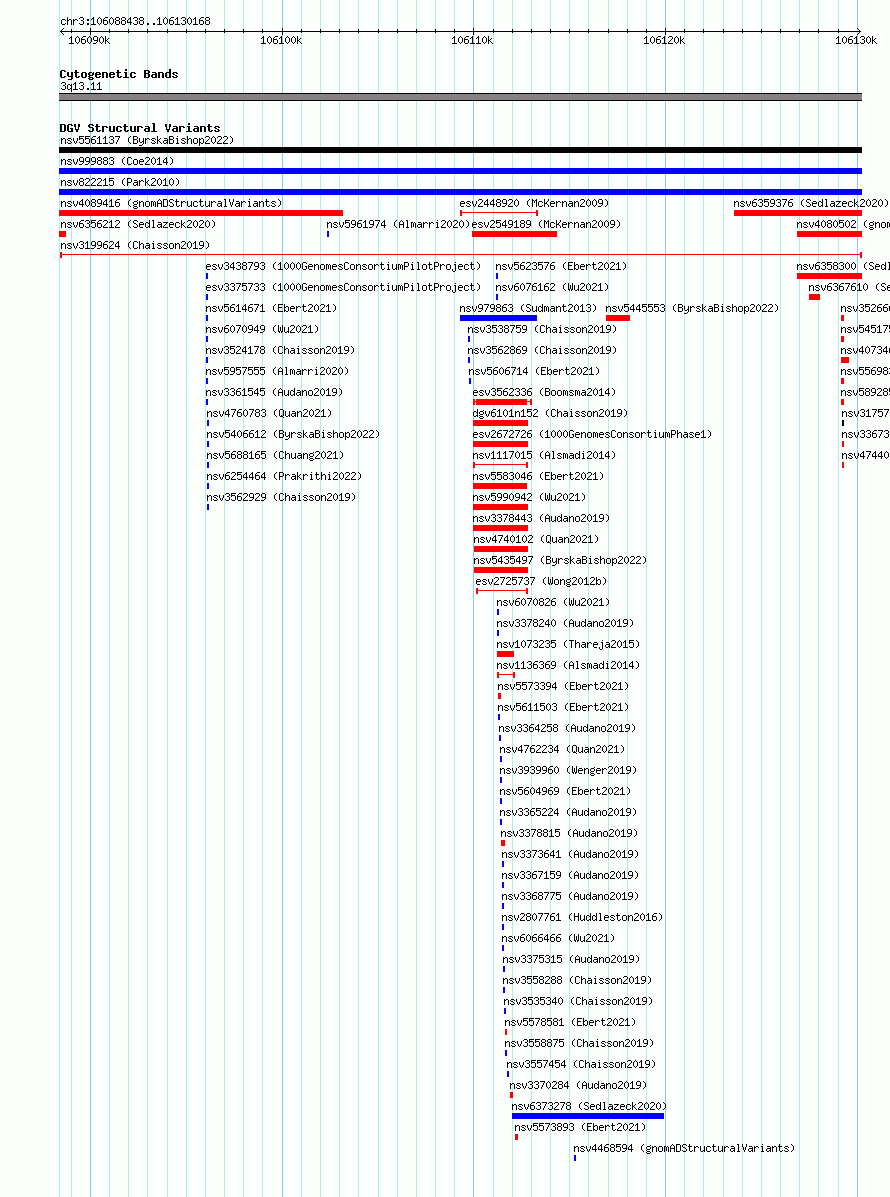This screenshot has height=1197, width=890.
Task: Click nsv5957555 (Almarri2020) label
Action: [277, 371]
